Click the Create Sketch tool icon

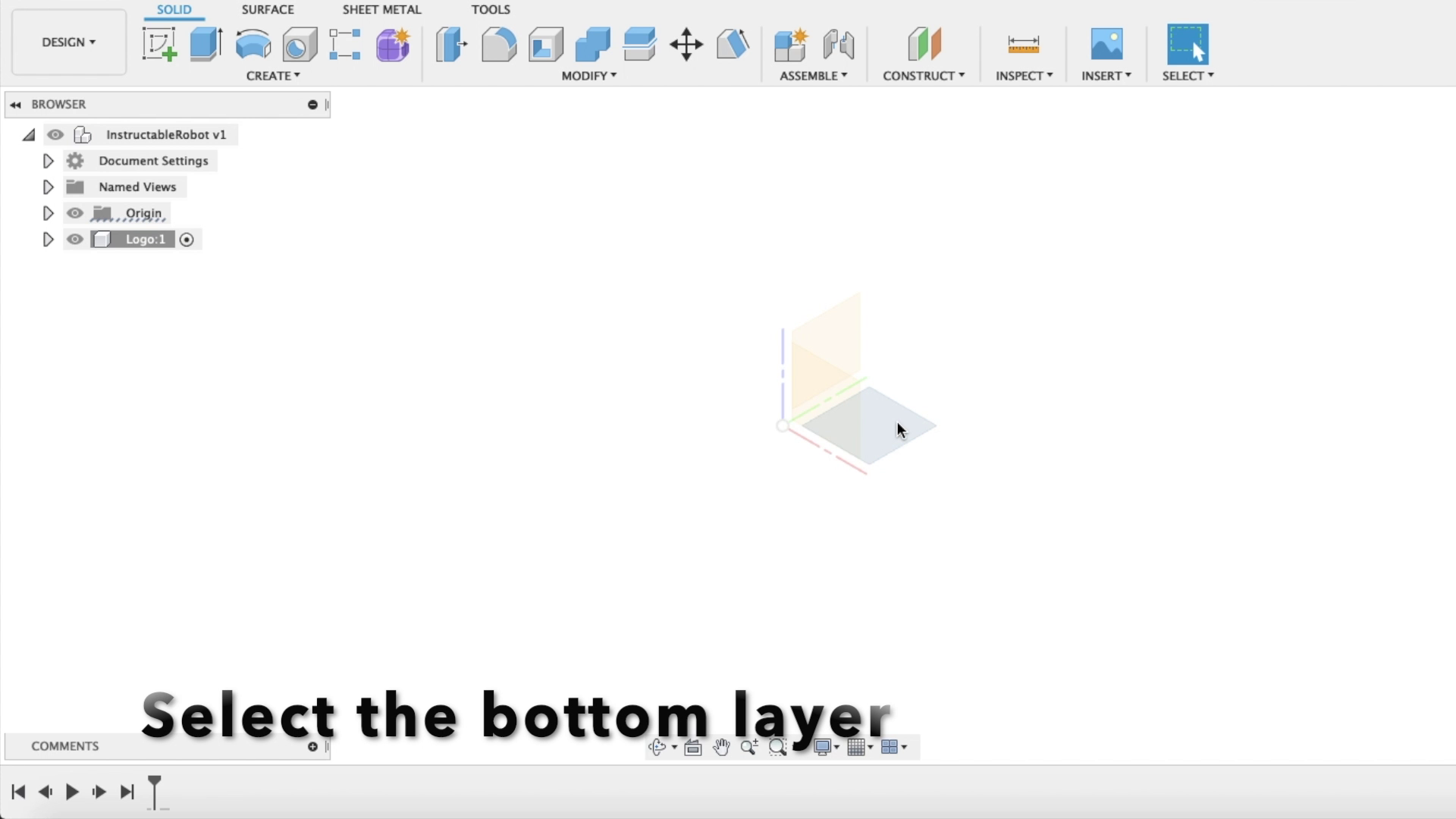tap(159, 44)
